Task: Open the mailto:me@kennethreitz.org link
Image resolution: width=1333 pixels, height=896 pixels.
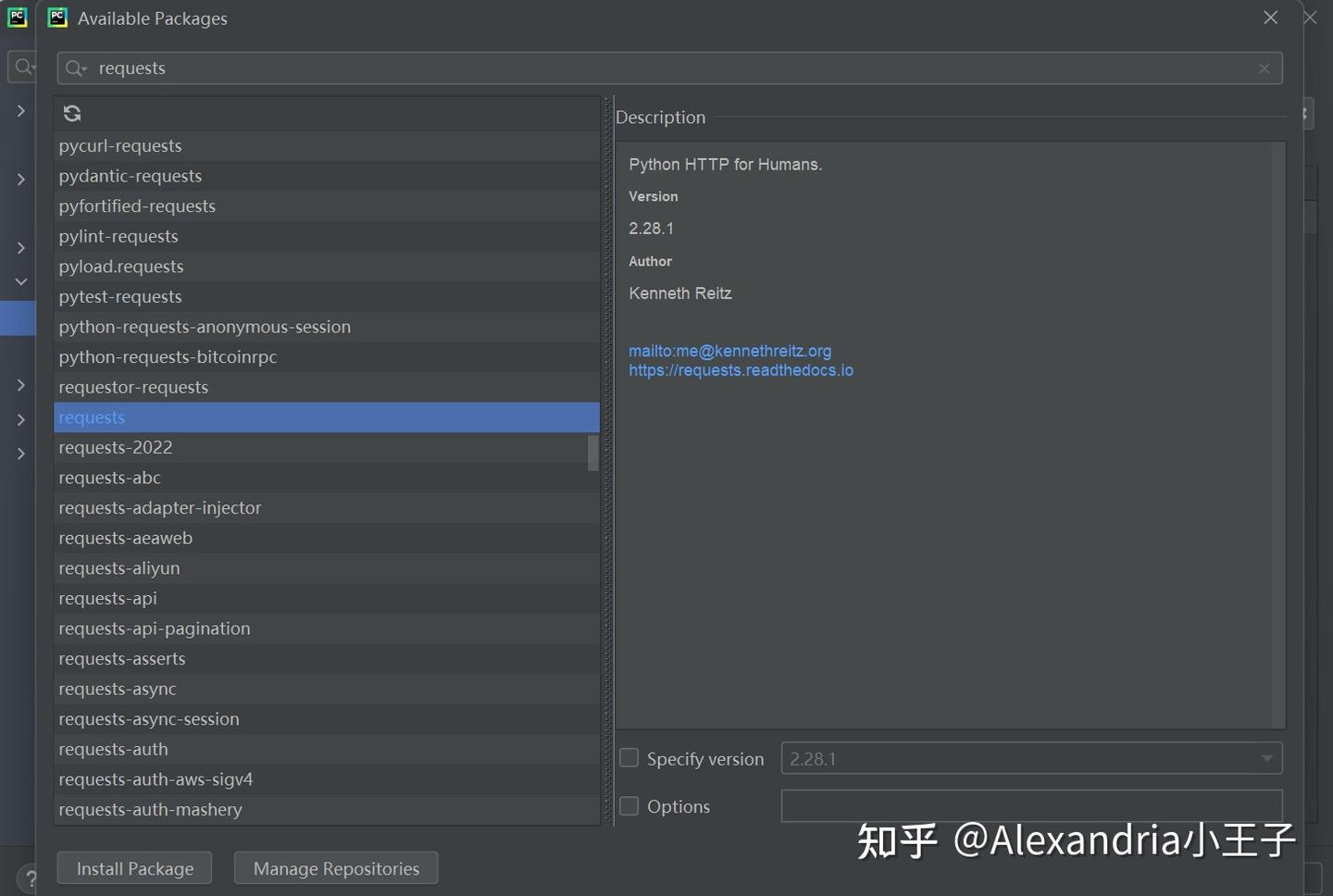Action: click(729, 351)
